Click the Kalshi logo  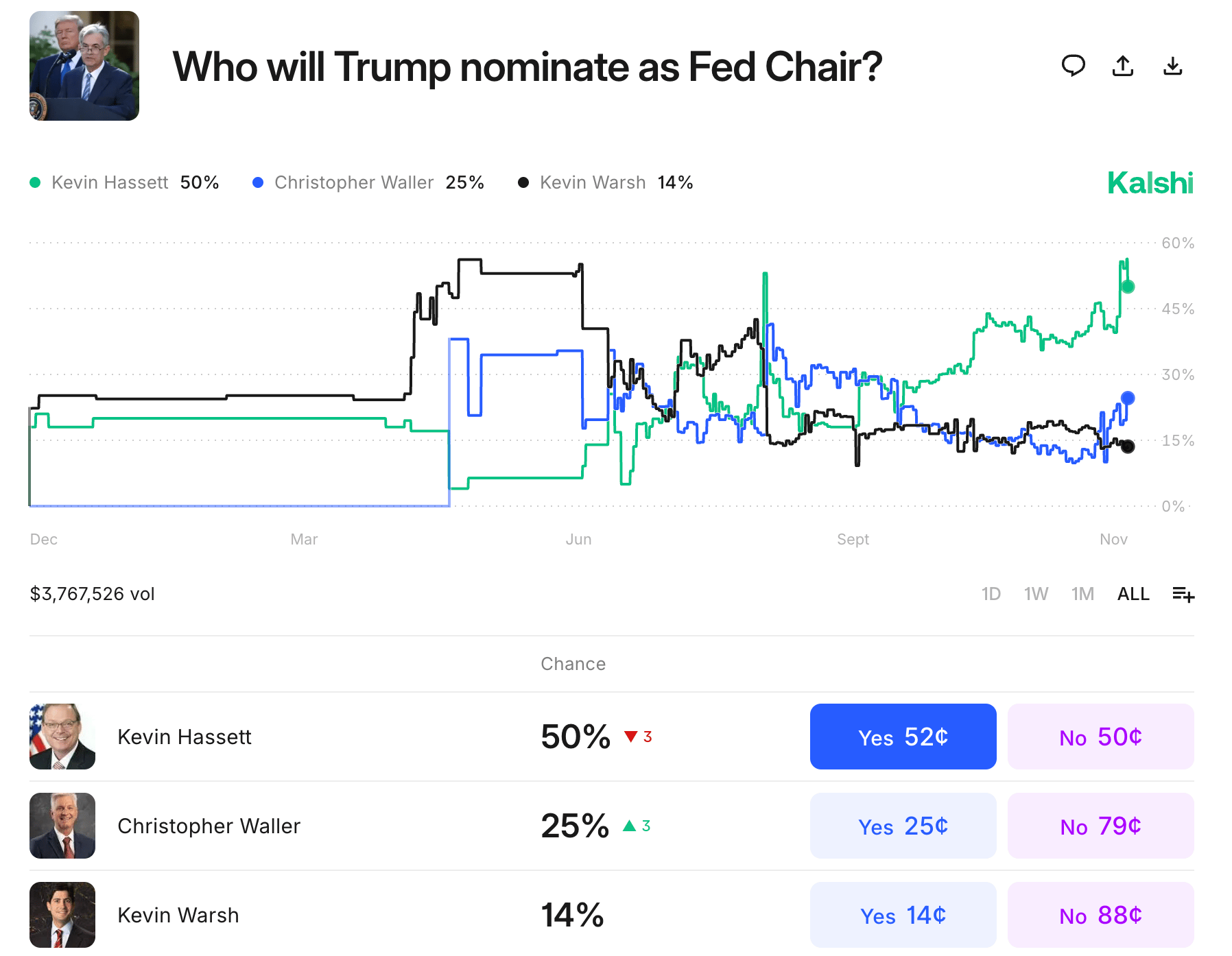click(1150, 183)
